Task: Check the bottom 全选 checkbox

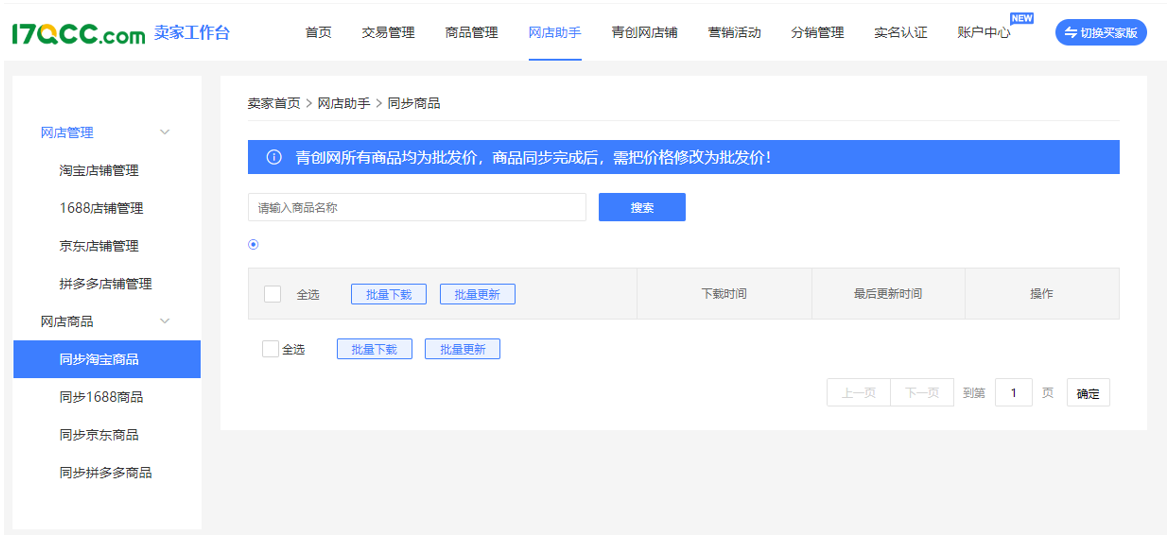Action: point(270,349)
